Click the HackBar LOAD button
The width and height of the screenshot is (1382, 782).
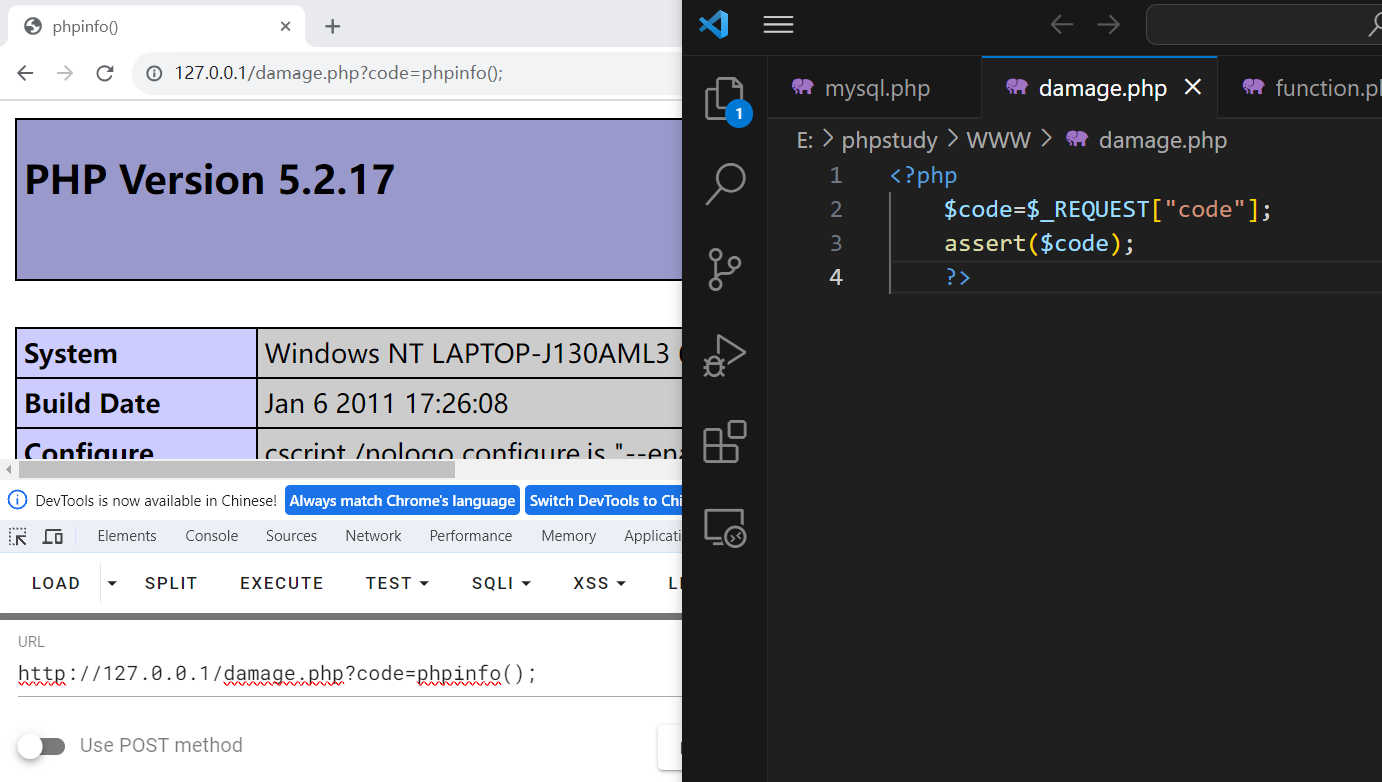pos(56,583)
